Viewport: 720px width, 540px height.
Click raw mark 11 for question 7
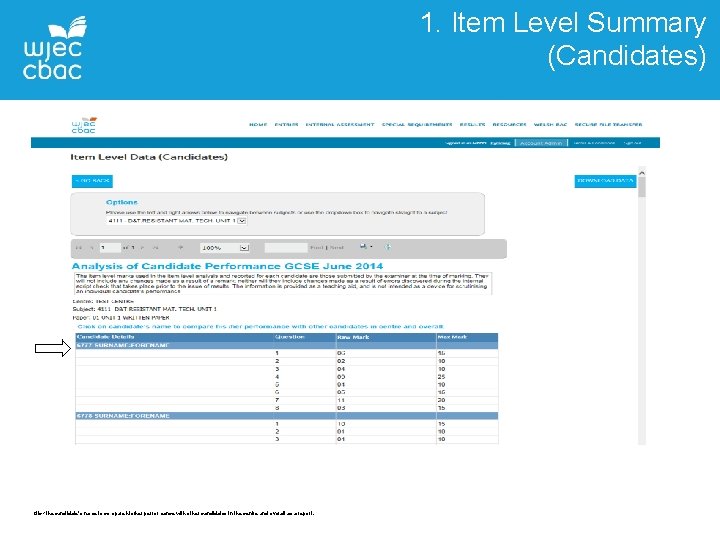(341, 400)
